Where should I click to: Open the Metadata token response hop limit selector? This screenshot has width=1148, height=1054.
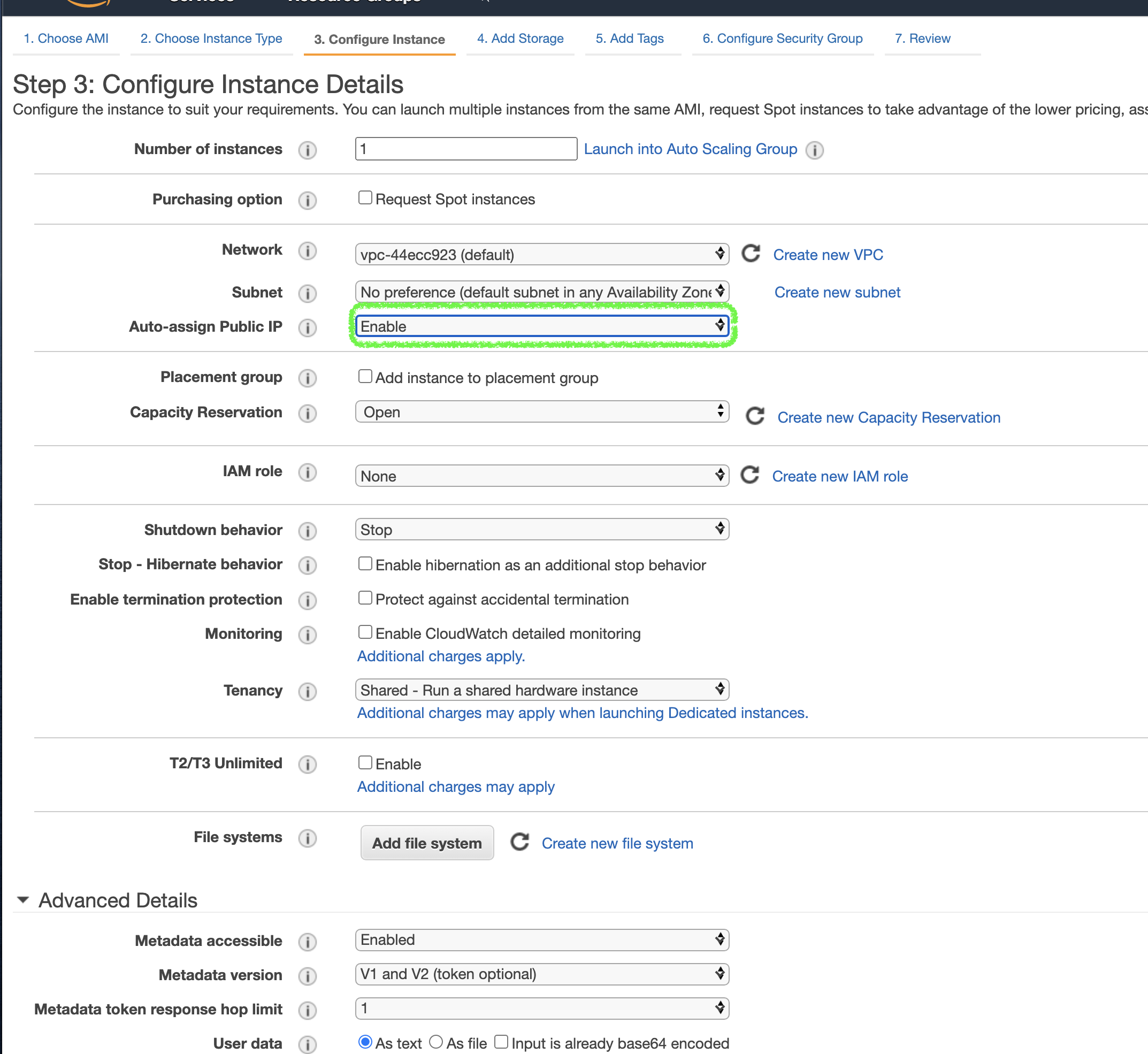[x=541, y=1008]
